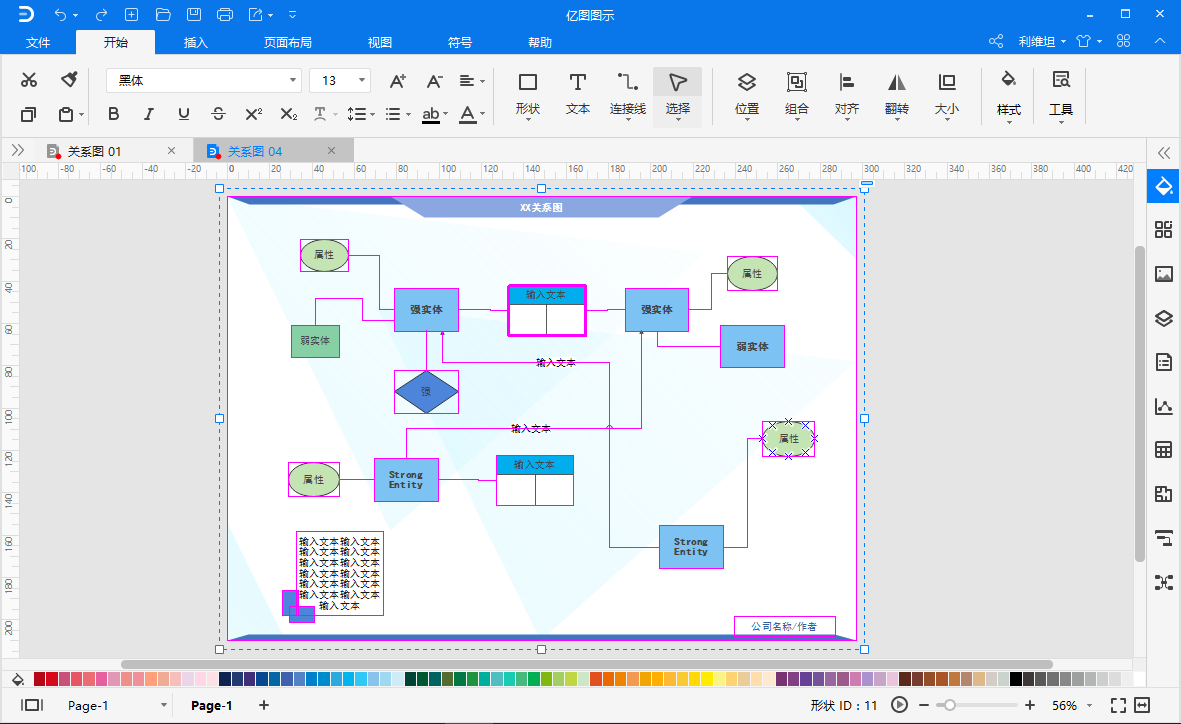This screenshot has width=1181, height=724.
Task: Add a new page with plus button
Action: (264, 705)
